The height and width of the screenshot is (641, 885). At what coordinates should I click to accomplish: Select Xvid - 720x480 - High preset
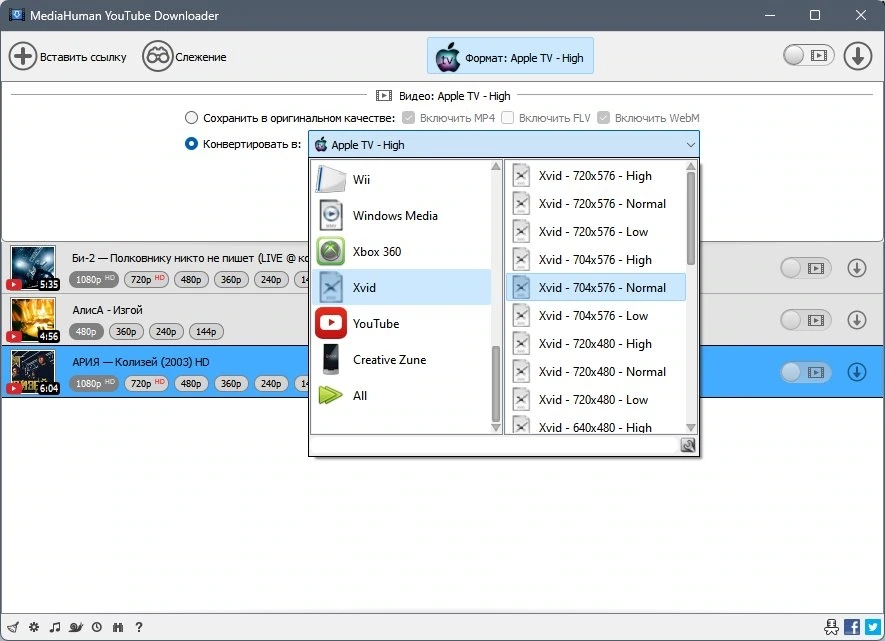point(595,344)
